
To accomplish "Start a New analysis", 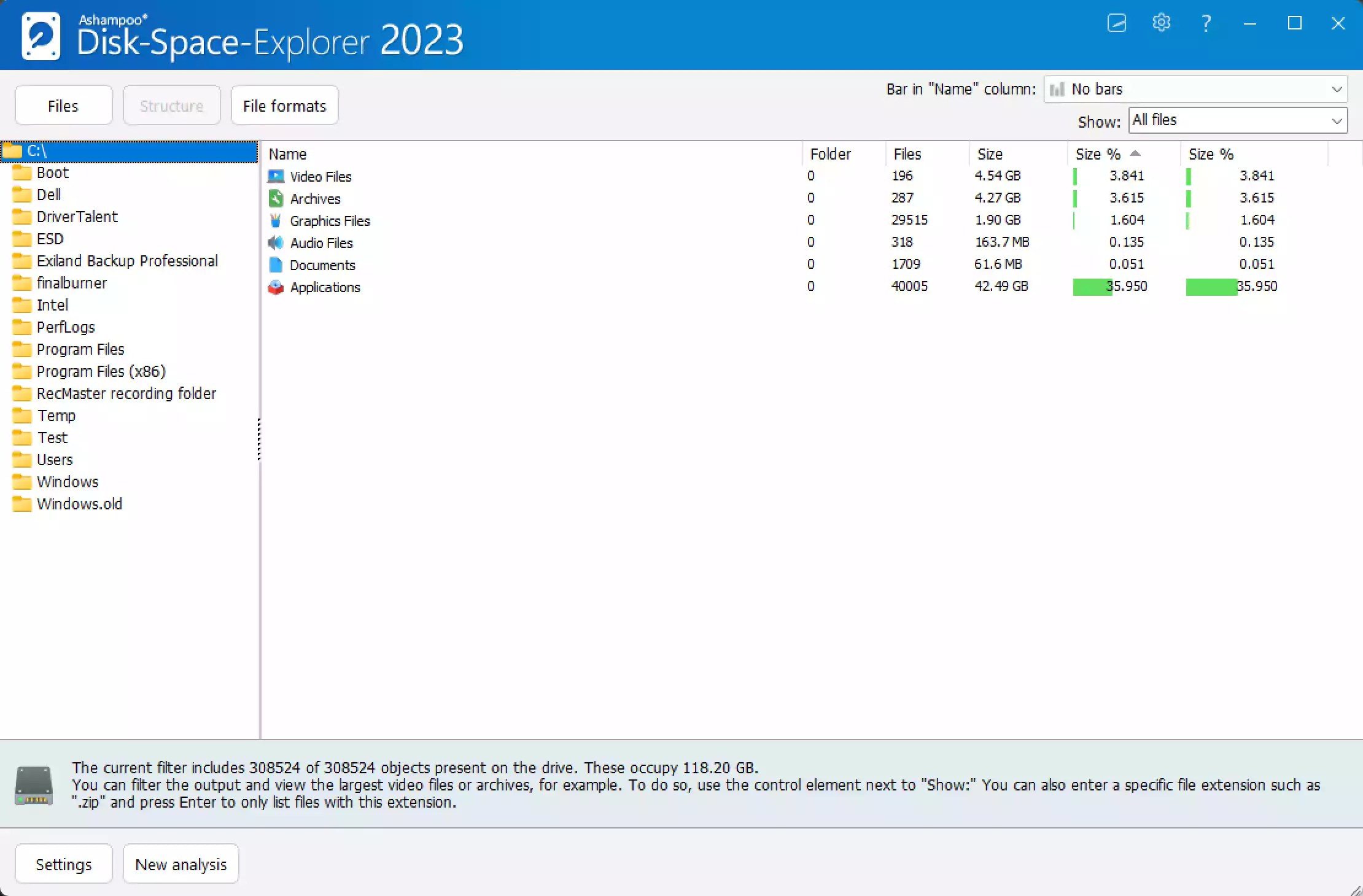I will coord(181,863).
